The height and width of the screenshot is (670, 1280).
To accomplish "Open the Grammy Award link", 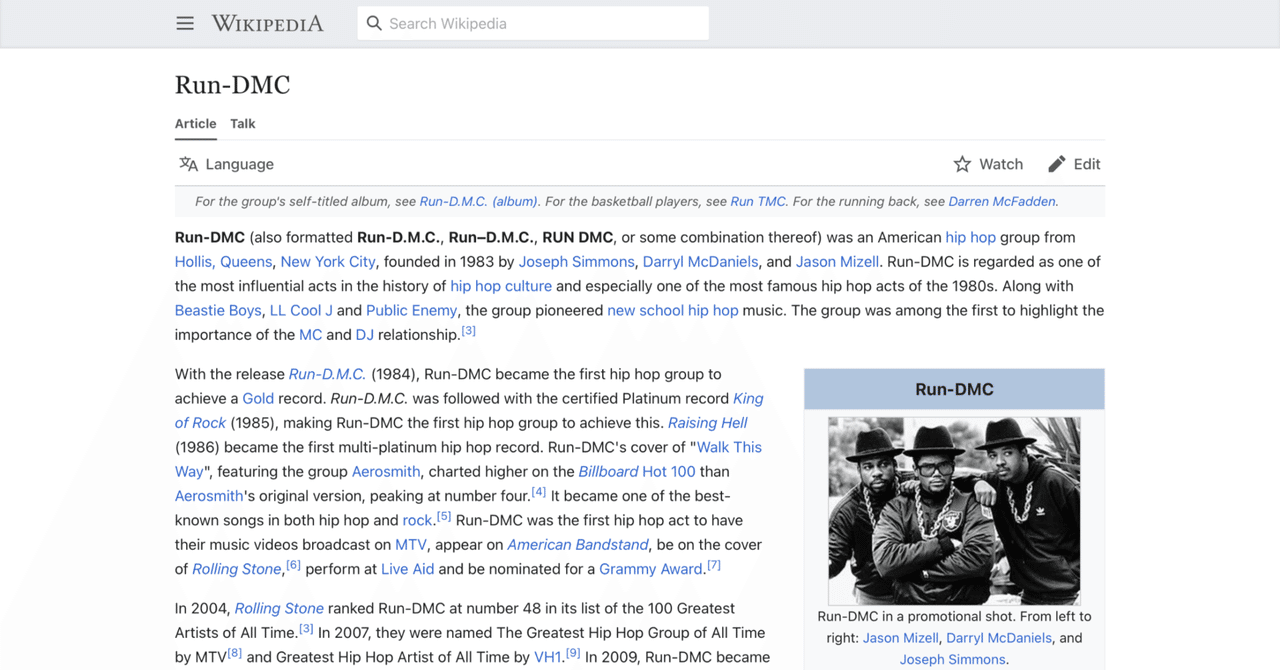I will 651,569.
